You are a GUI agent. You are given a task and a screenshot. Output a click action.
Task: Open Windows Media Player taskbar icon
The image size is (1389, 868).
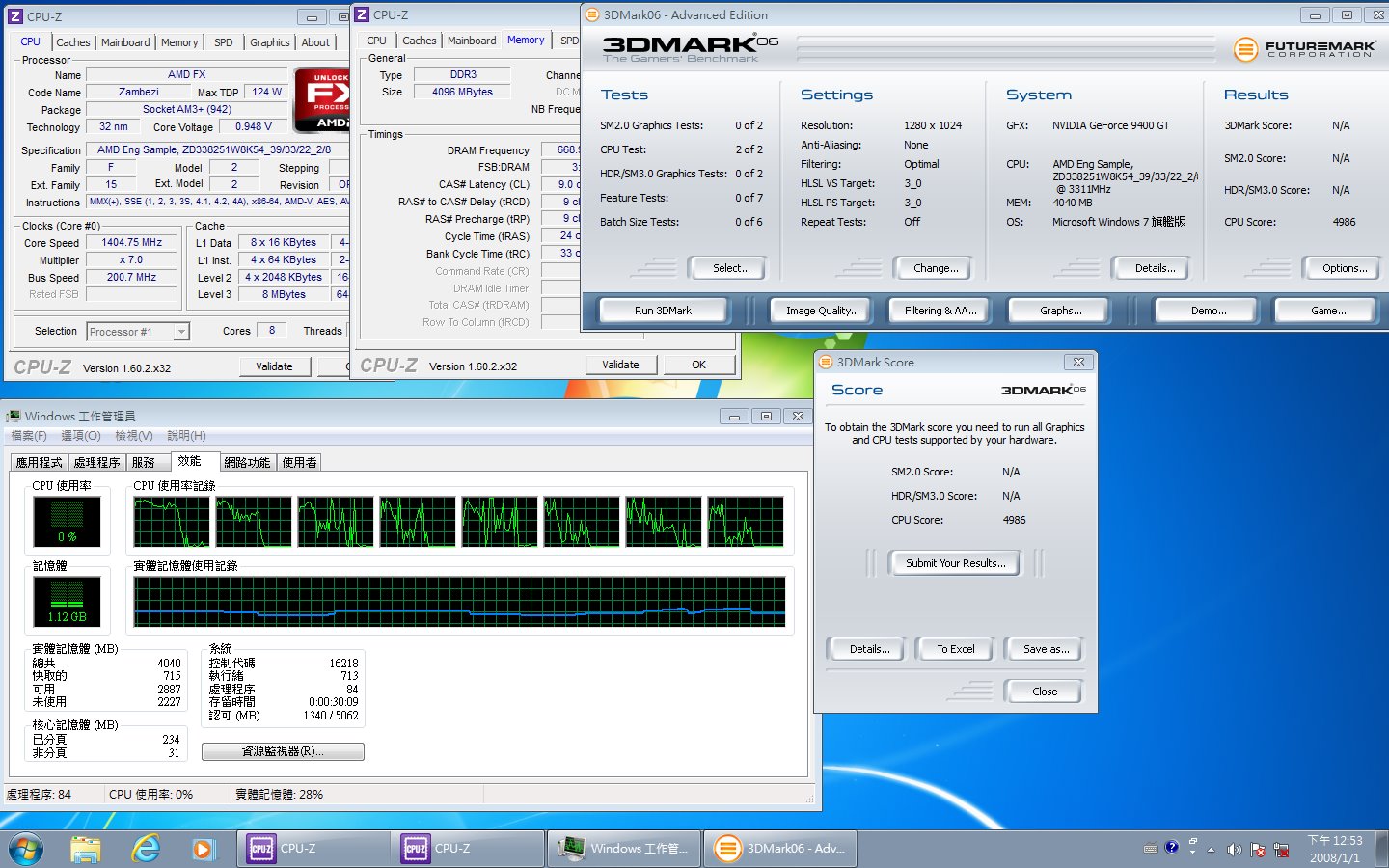[203, 849]
